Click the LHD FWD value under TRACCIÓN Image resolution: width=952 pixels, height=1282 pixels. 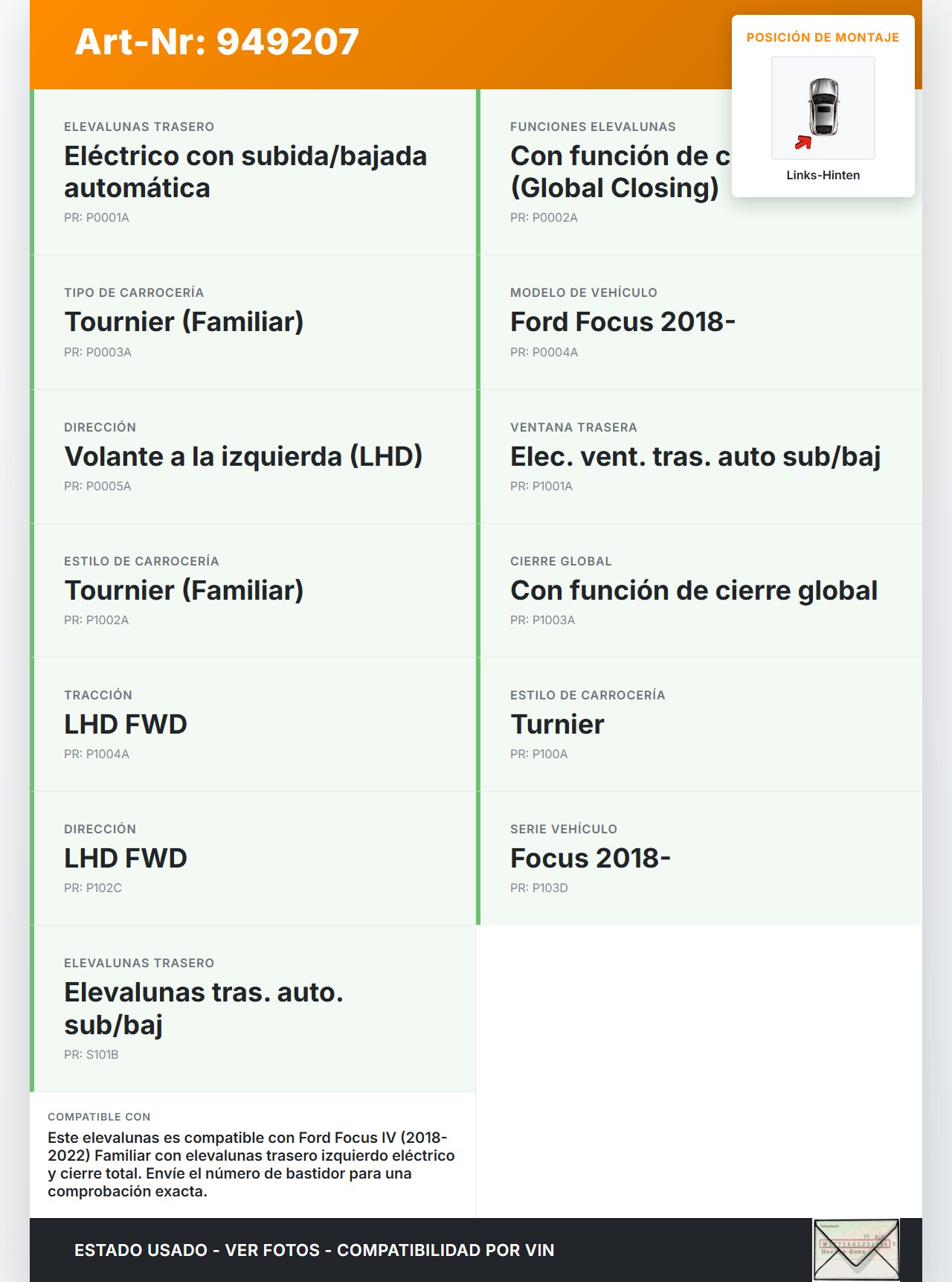tap(126, 724)
